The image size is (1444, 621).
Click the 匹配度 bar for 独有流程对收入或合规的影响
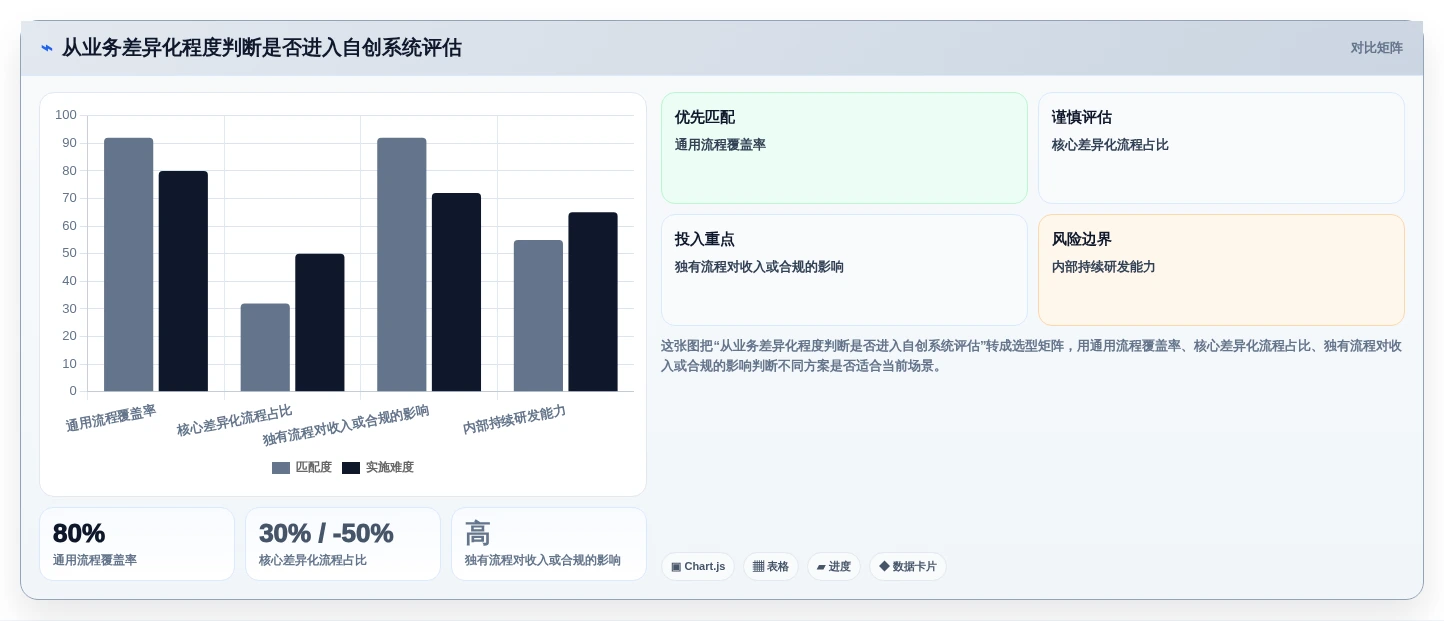click(x=402, y=265)
